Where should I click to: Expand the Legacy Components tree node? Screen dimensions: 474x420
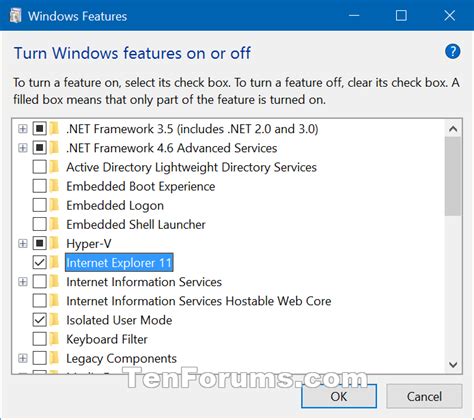coord(23,358)
